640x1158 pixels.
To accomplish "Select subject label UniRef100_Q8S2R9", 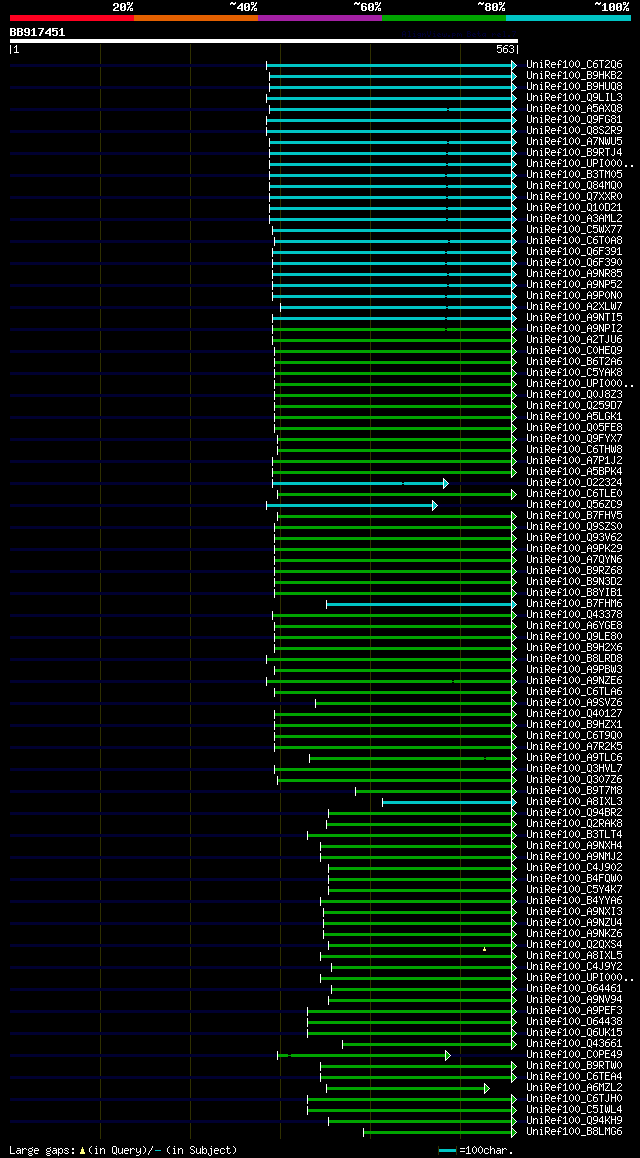I will click(574, 131).
